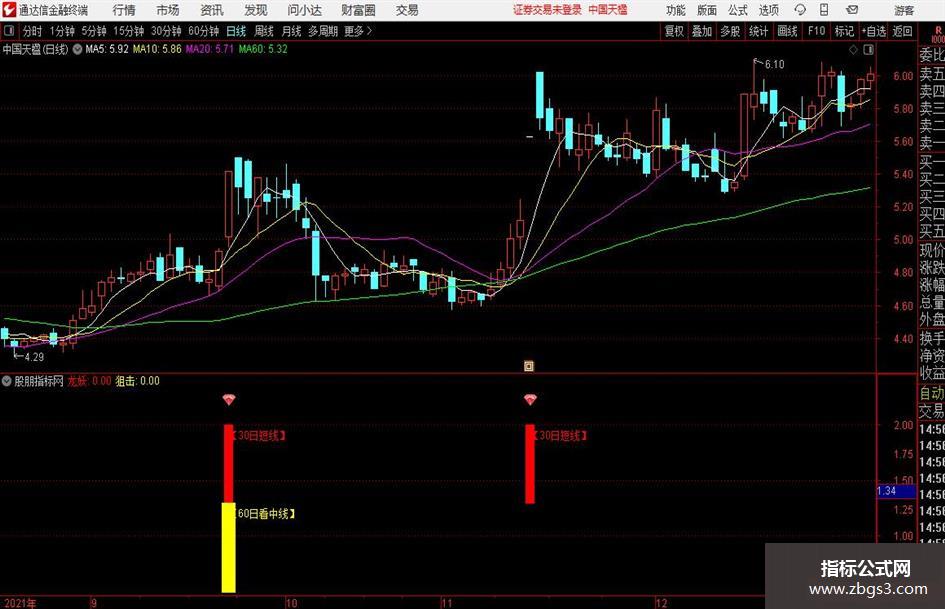Click the 返回 back button
Image resolution: width=945 pixels, height=609 pixels.
point(902,31)
